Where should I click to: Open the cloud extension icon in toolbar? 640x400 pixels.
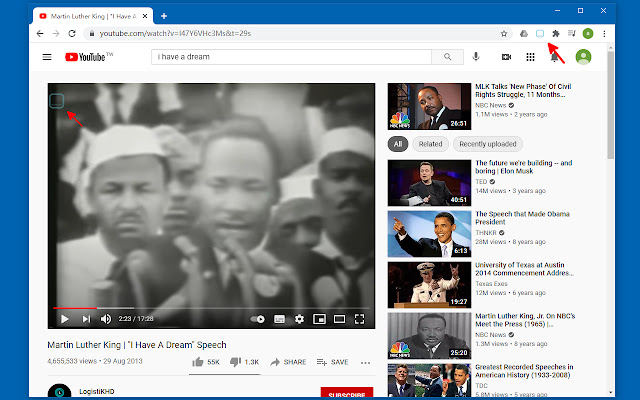[524, 33]
